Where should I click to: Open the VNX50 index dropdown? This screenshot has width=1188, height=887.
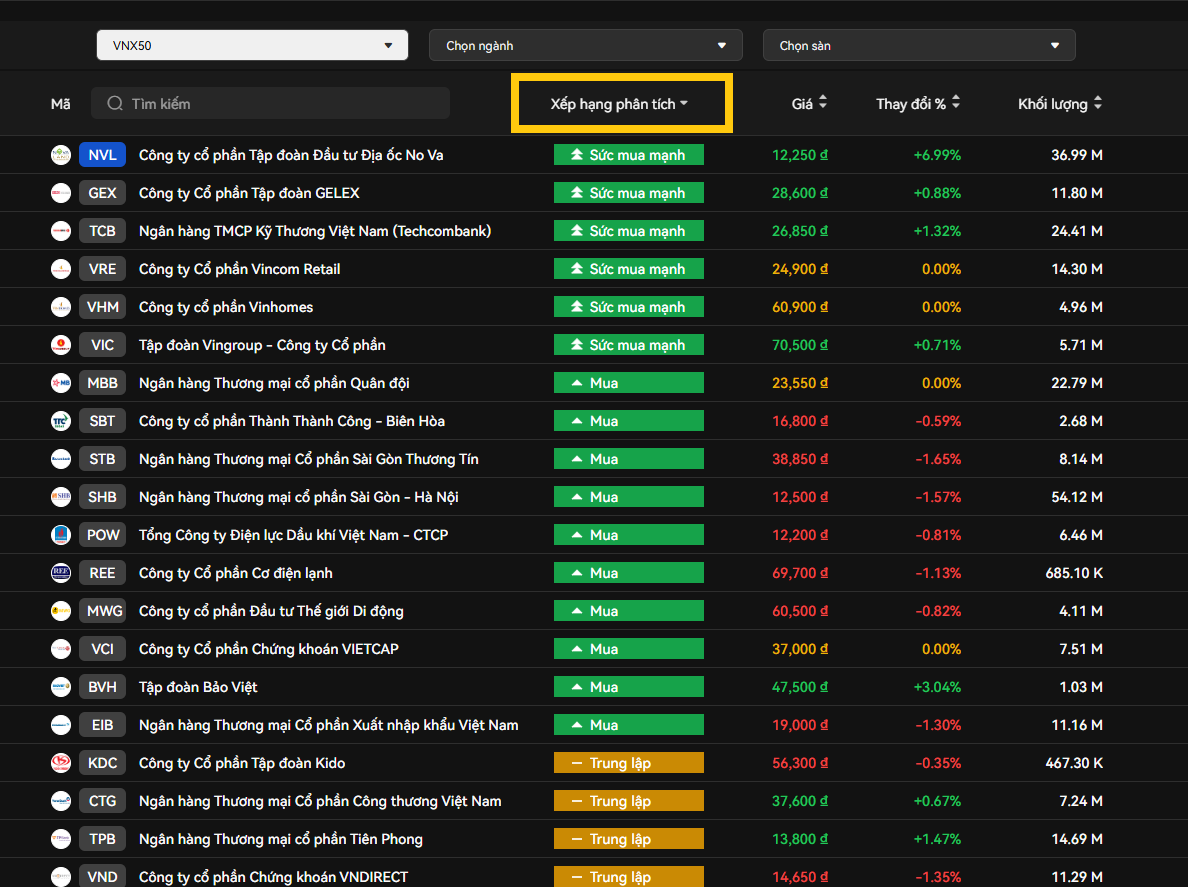click(252, 45)
